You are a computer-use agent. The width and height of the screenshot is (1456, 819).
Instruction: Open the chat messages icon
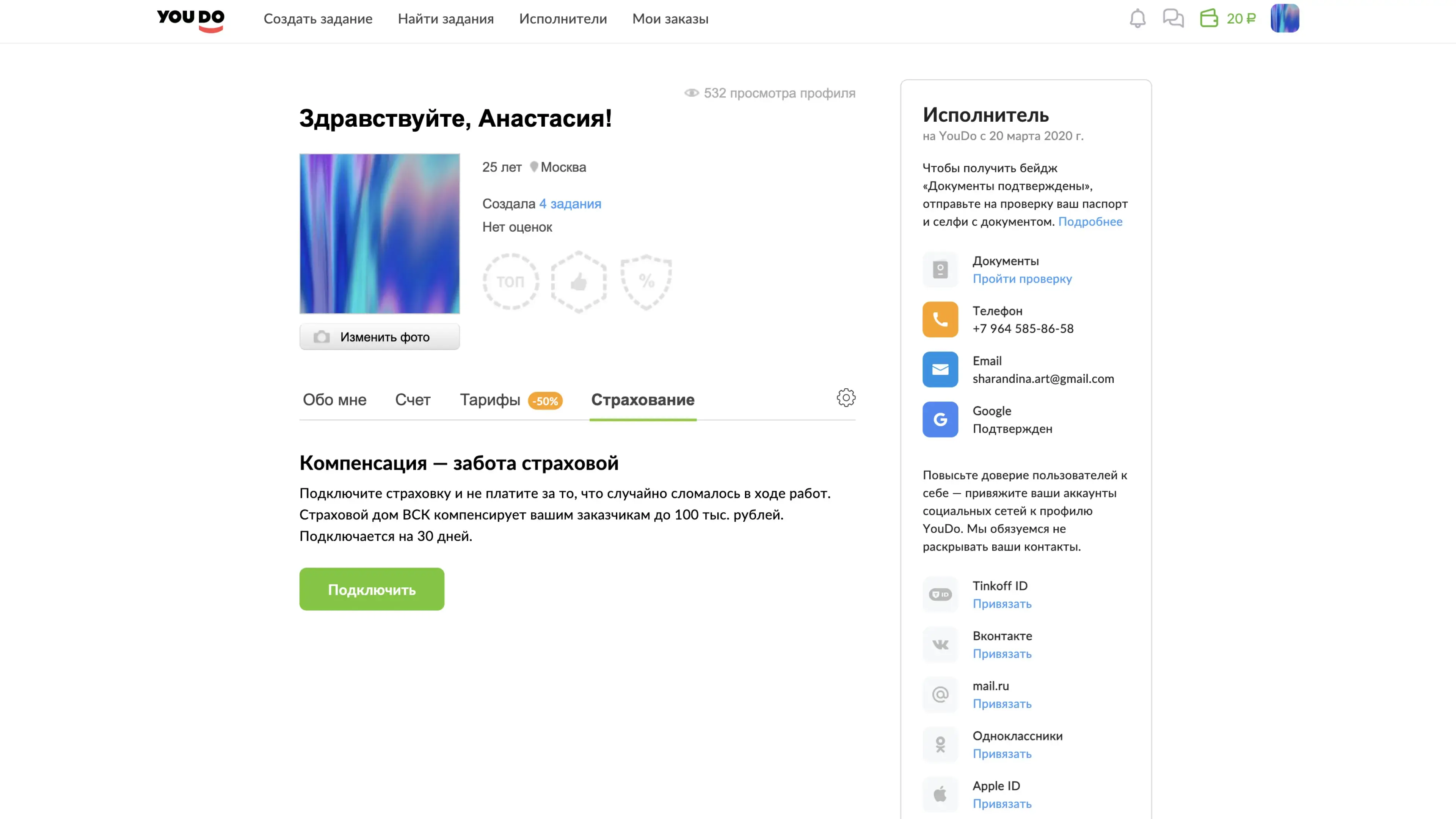click(x=1173, y=19)
